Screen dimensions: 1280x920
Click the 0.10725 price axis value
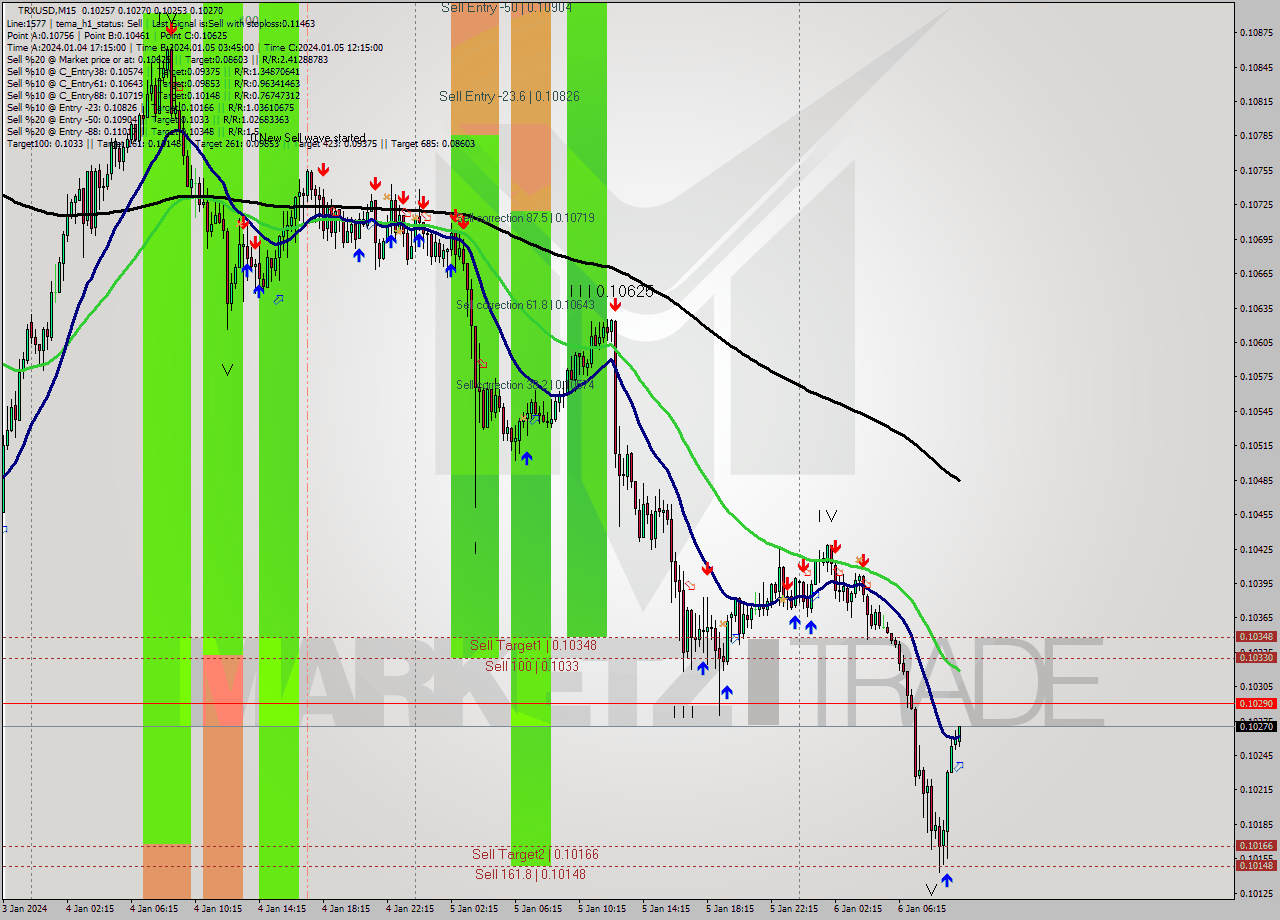click(x=1256, y=204)
